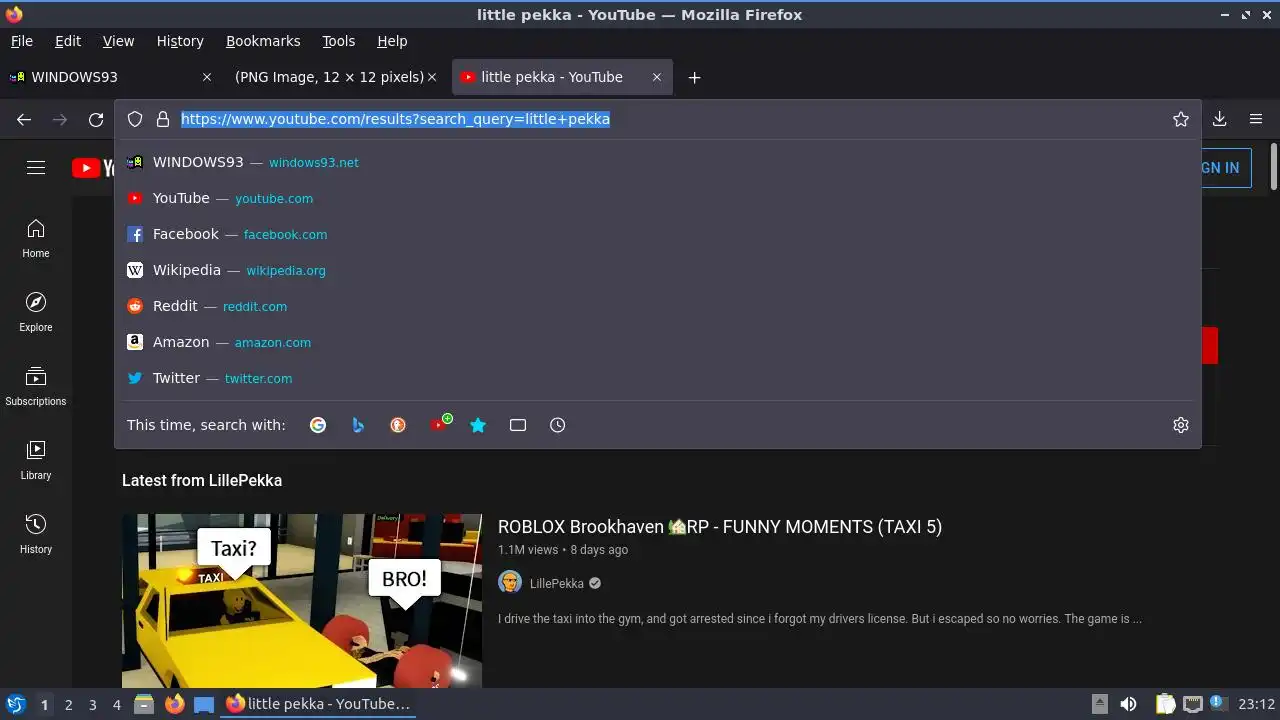Open History in YouTube sidebar
Screen dimensions: 1280x720
coord(36,535)
